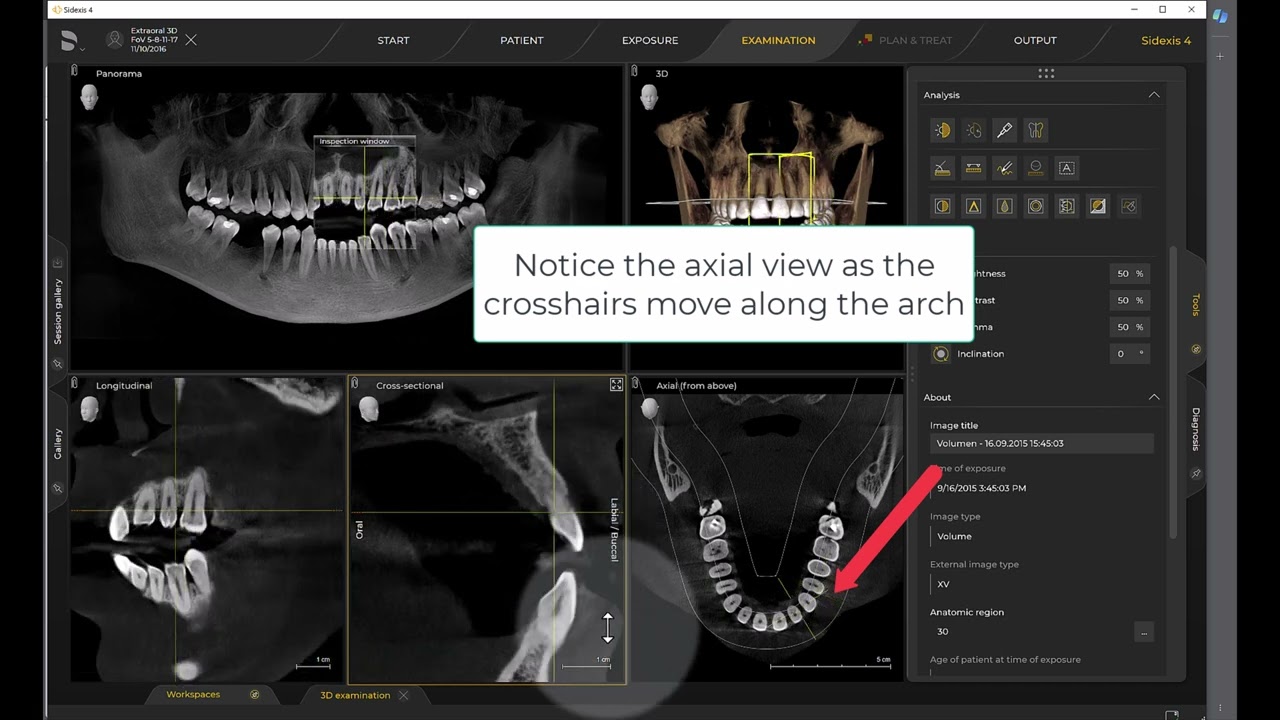Select the circle measurement tool
This screenshot has height=720, width=1280.
pyautogui.click(x=1036, y=168)
